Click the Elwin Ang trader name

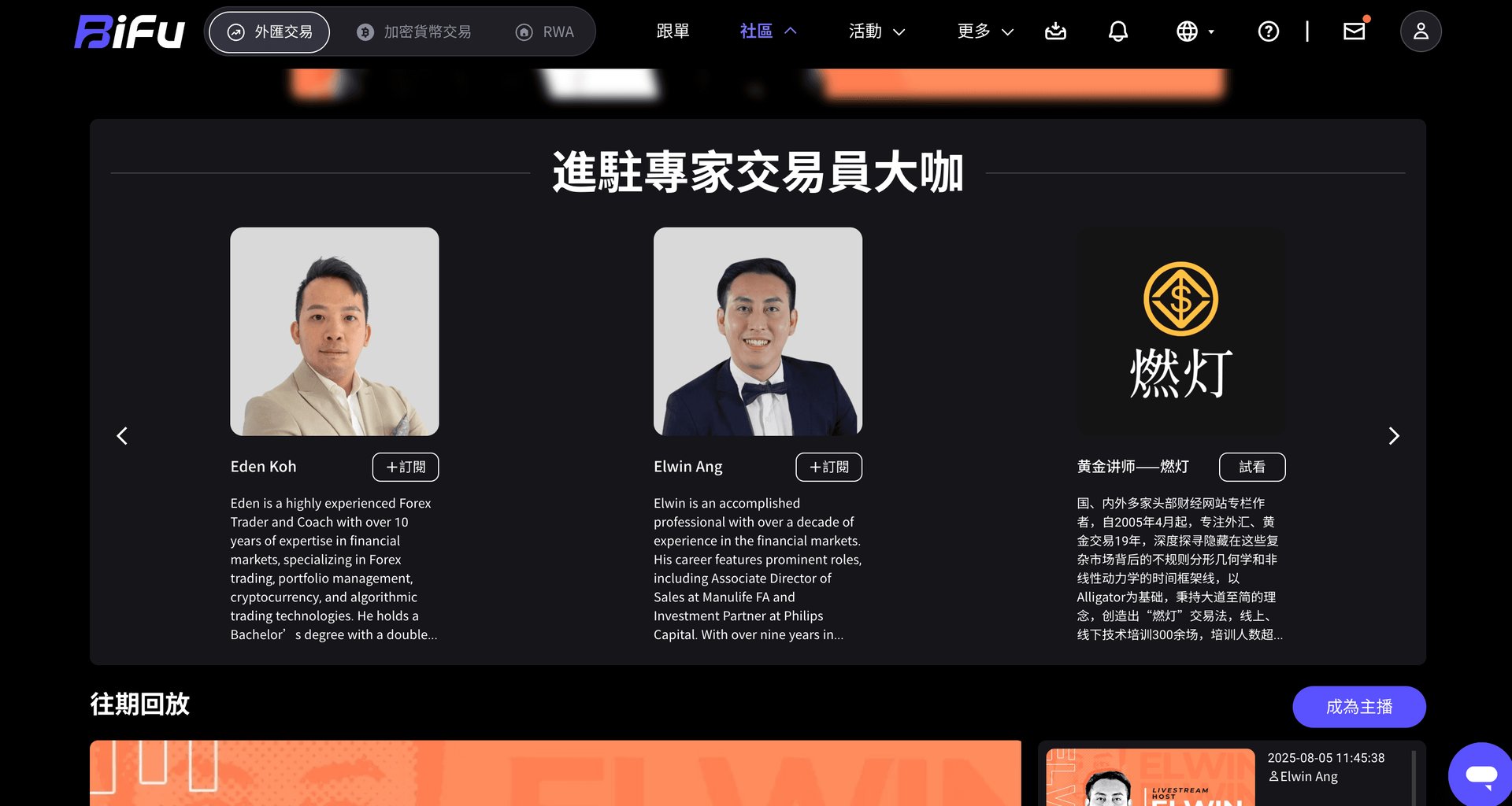tap(688, 467)
